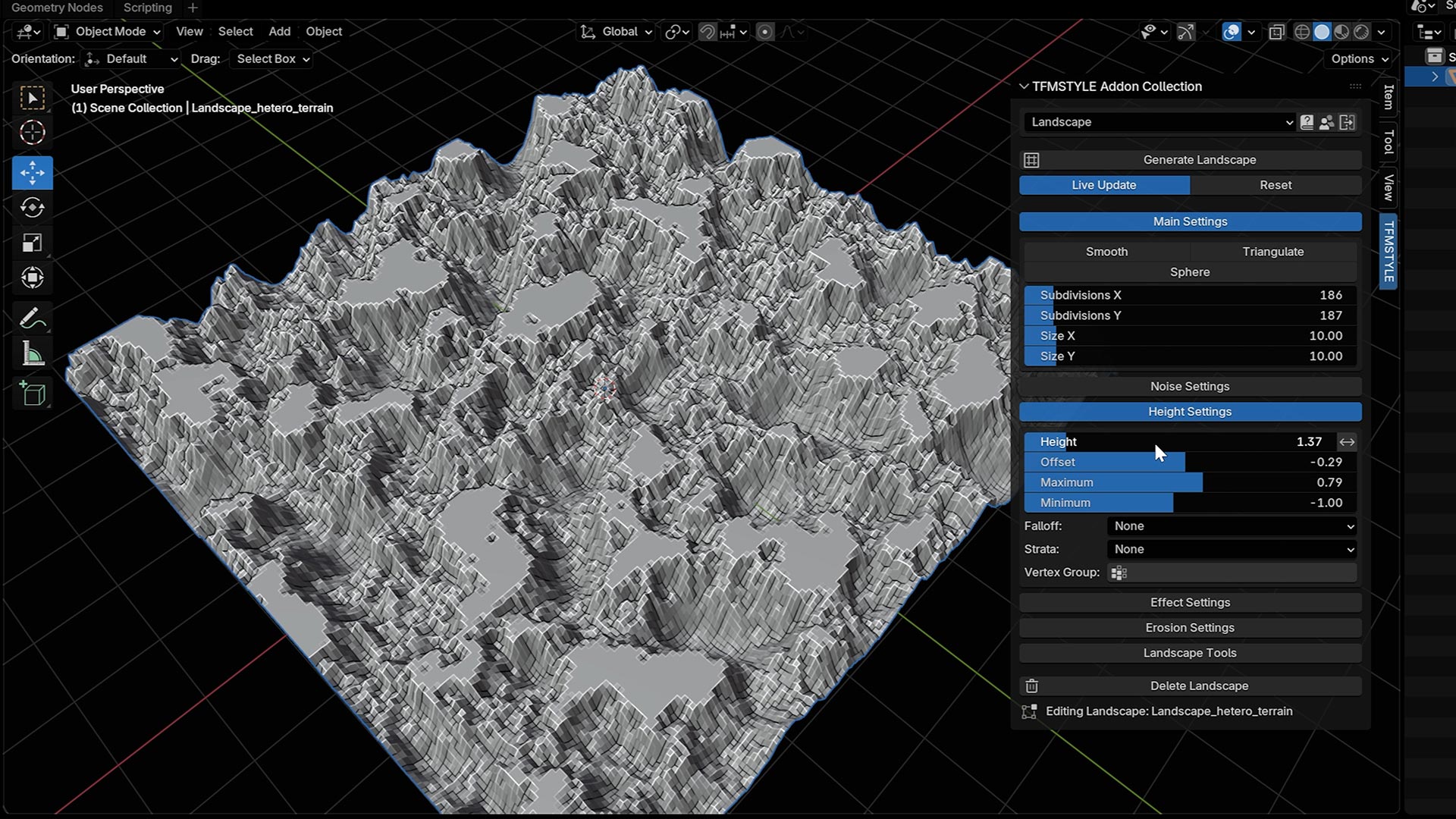The height and width of the screenshot is (819, 1456).
Task: Switch to the Tool sidebar tab
Action: pos(1388,142)
